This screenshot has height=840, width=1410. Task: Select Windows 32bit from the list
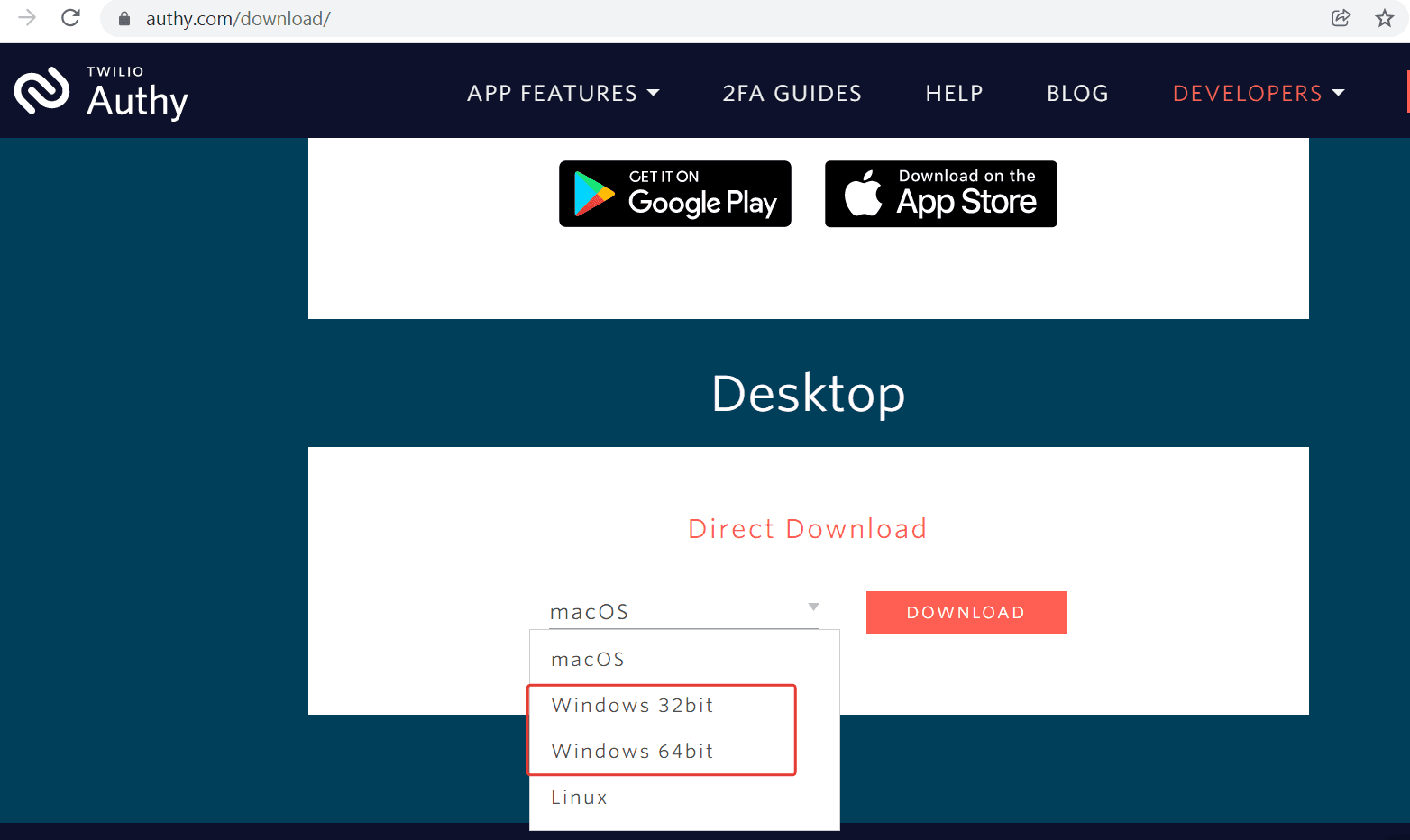[x=632, y=706]
